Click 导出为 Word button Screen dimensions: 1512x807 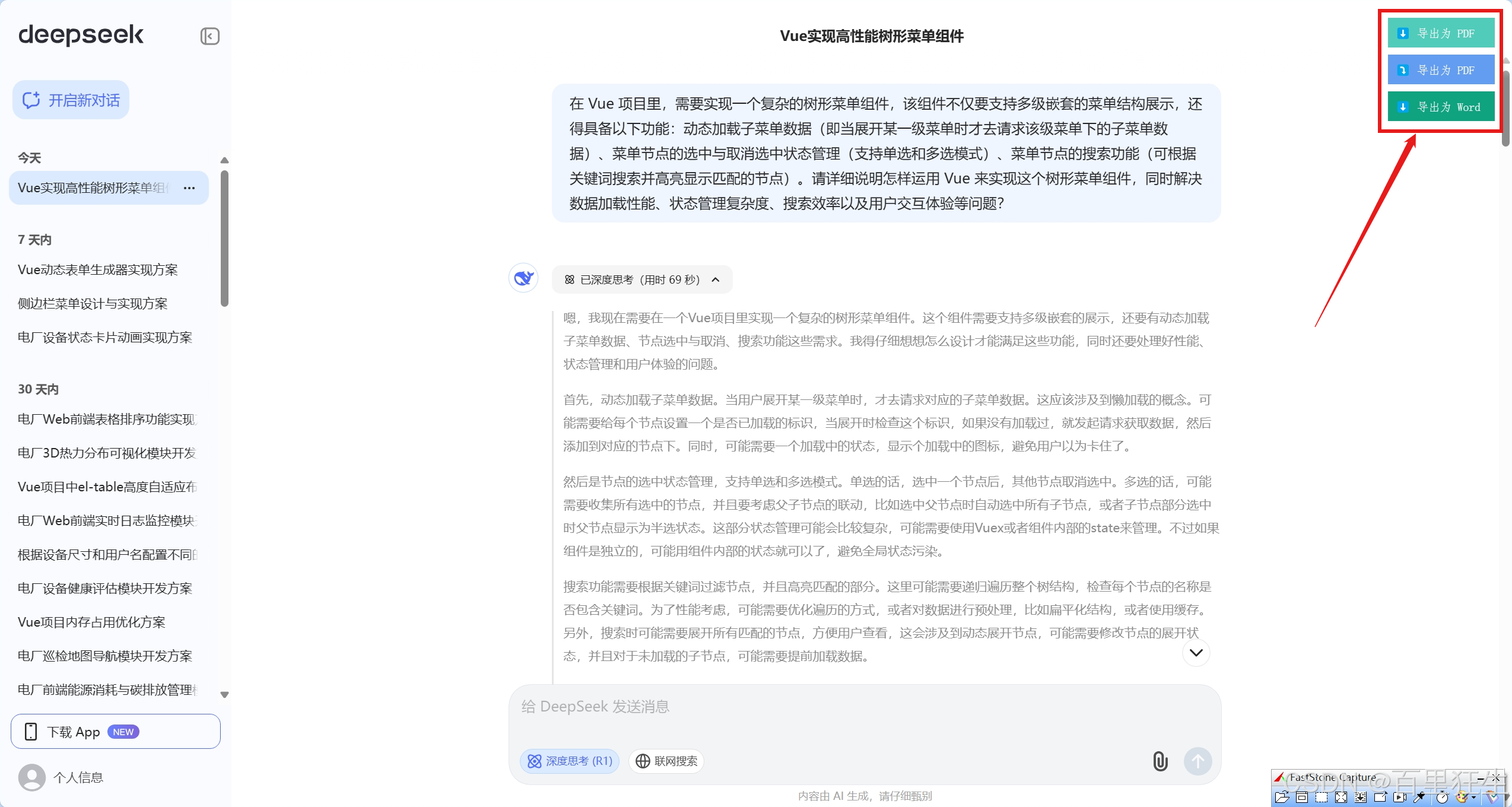(1440, 107)
